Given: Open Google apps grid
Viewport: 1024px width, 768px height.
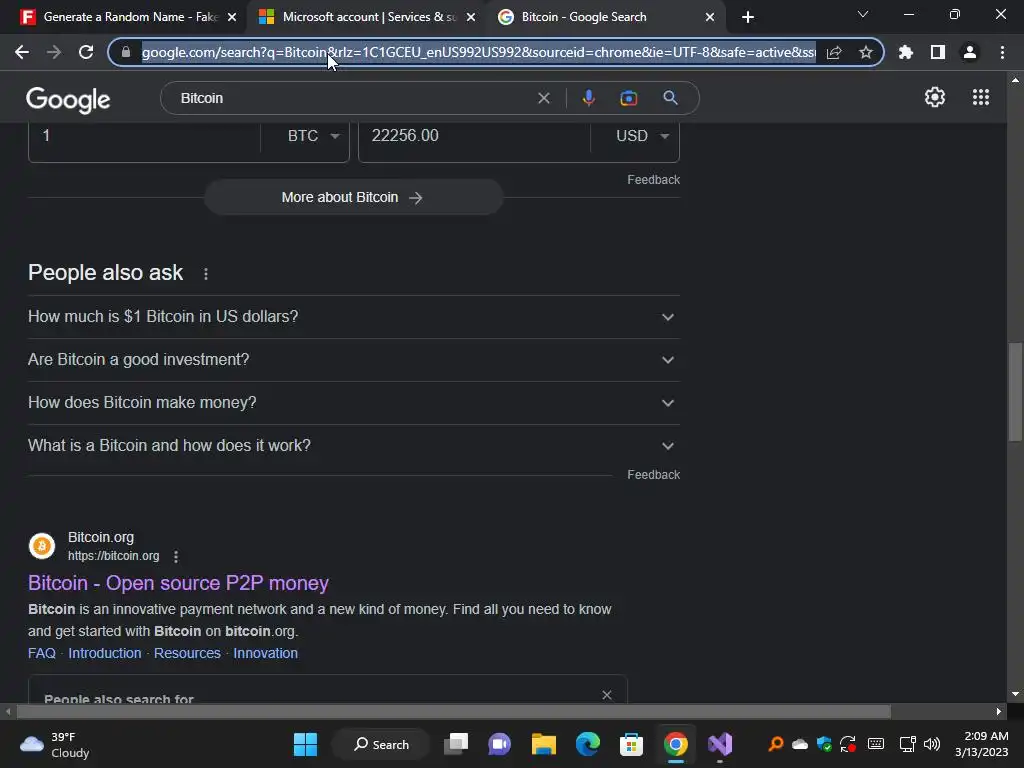Looking at the screenshot, I should click(981, 97).
